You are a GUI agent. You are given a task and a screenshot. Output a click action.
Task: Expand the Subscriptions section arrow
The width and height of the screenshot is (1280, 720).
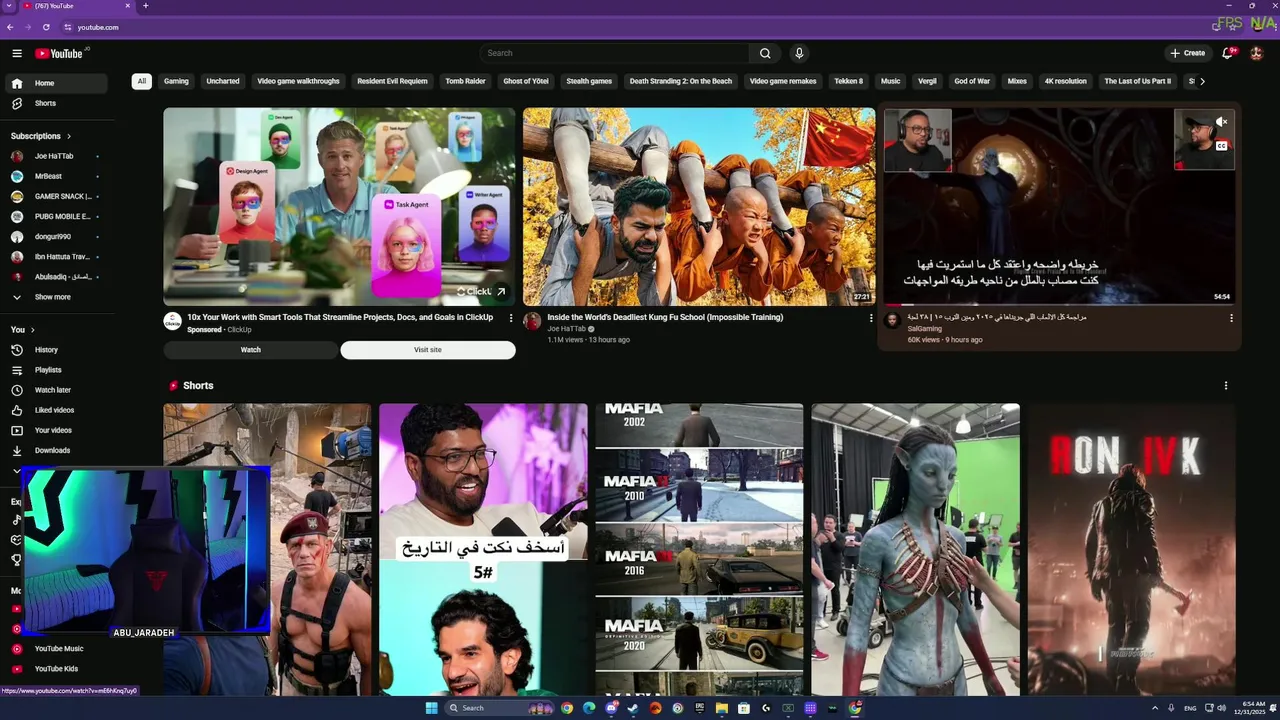click(68, 136)
